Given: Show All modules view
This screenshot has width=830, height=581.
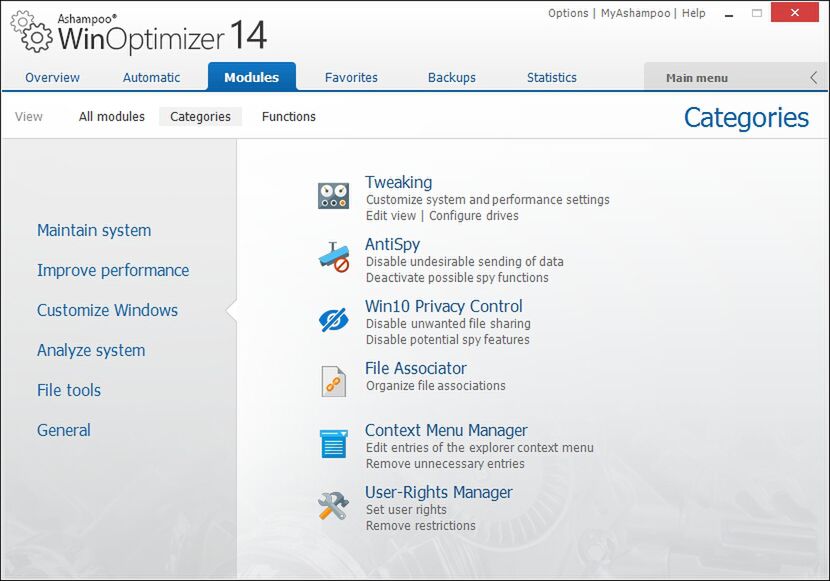Looking at the screenshot, I should click(112, 116).
